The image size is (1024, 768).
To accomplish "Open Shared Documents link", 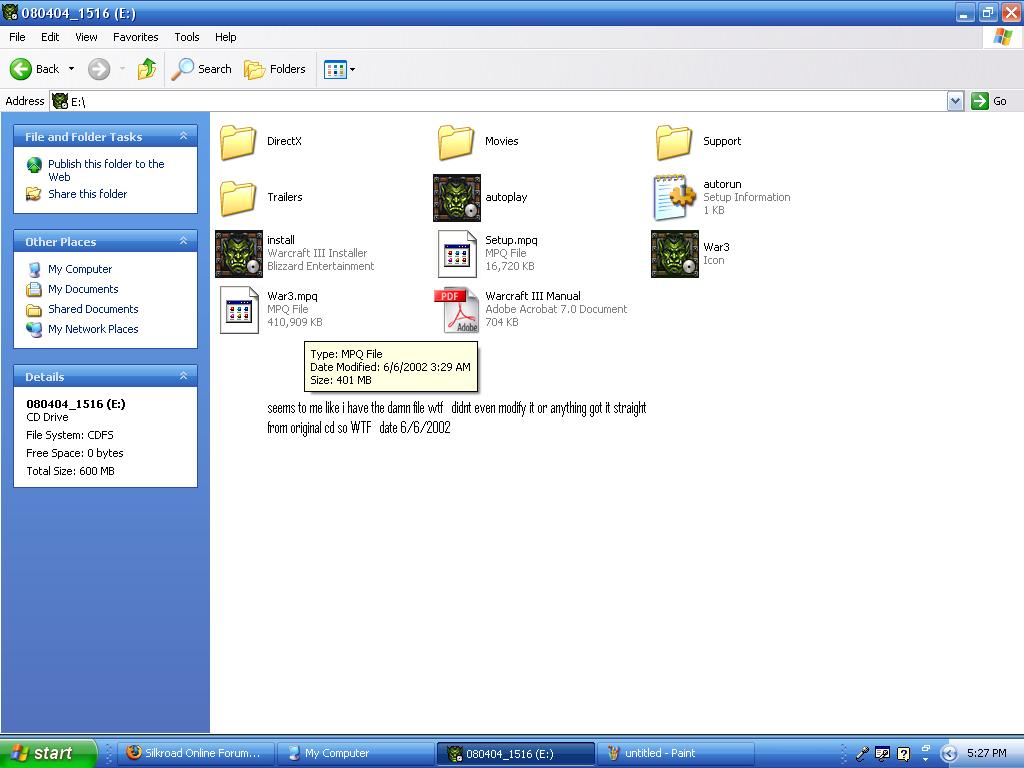I will click(x=93, y=309).
